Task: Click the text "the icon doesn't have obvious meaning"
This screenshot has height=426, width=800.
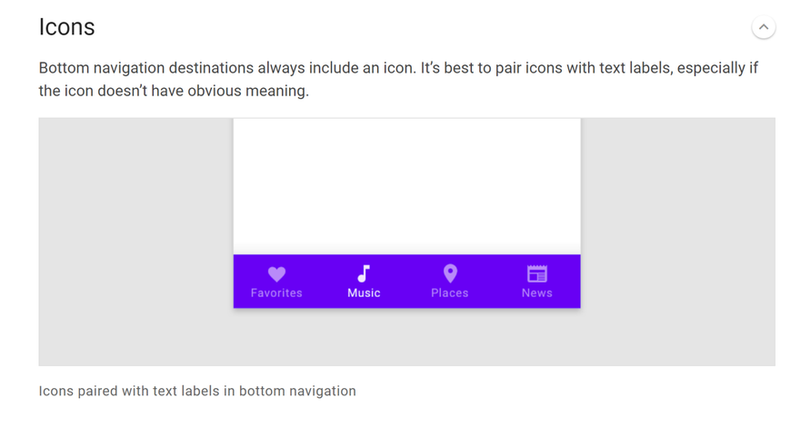Action: 174,91
